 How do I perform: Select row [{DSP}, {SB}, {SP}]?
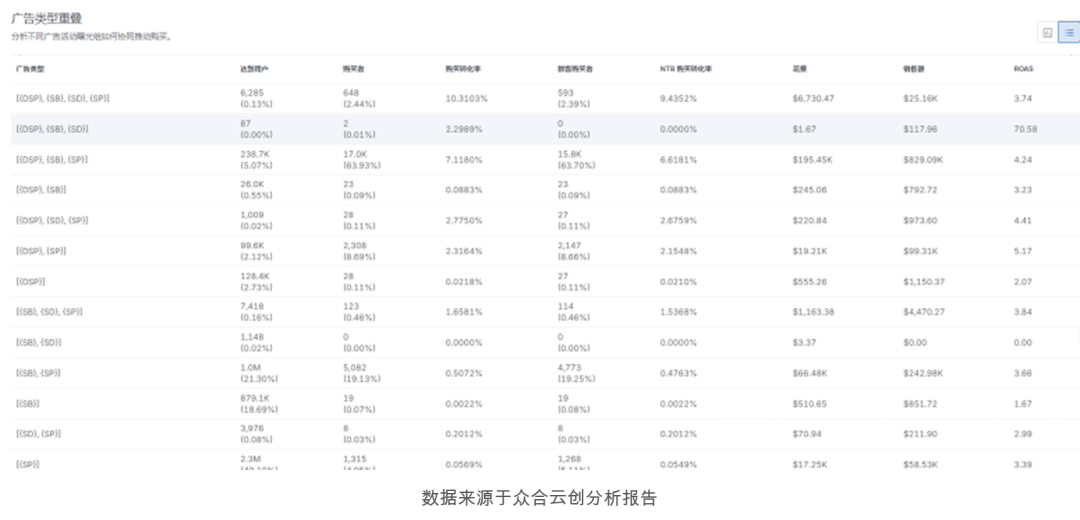pyautogui.click(x=545, y=159)
